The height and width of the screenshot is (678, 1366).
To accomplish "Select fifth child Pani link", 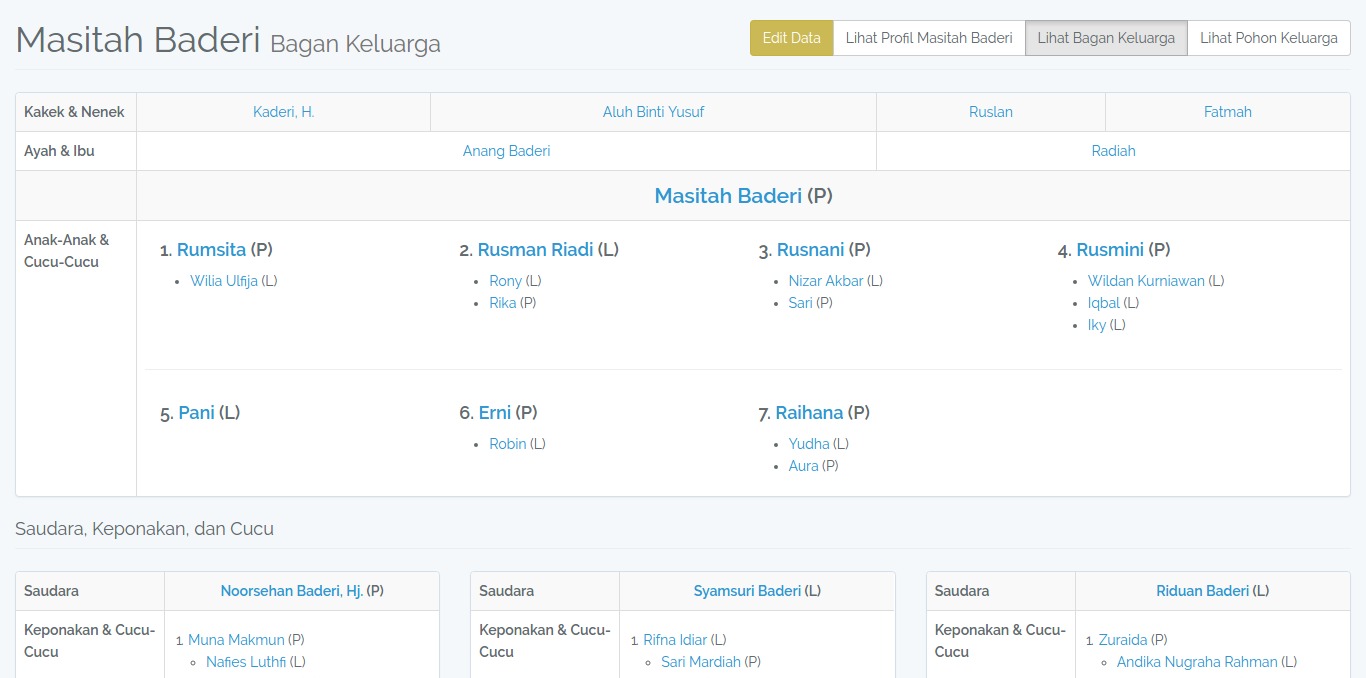I will [196, 413].
